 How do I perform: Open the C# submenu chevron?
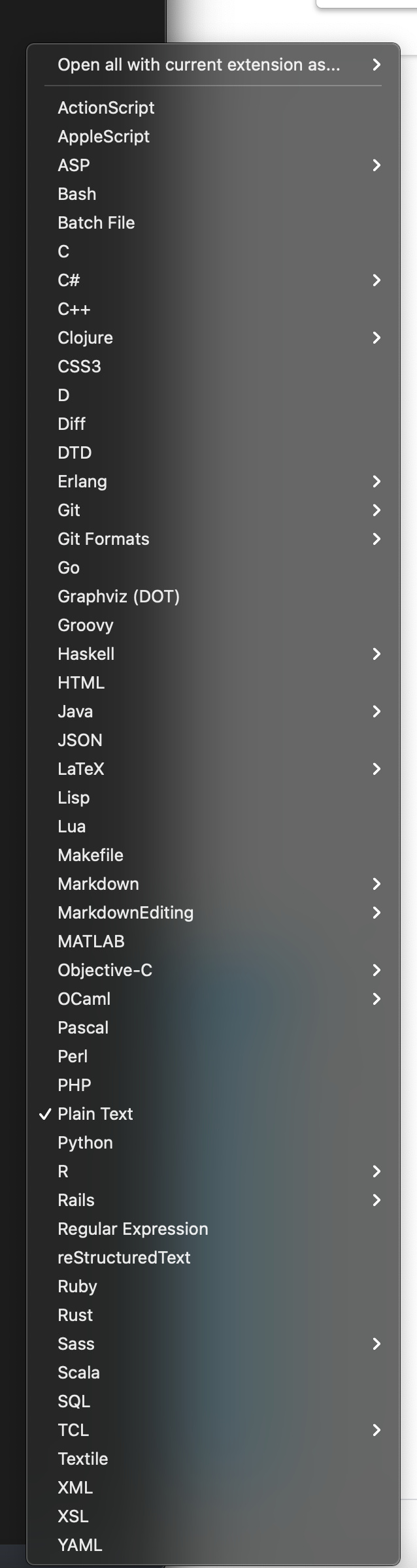pyautogui.click(x=376, y=280)
